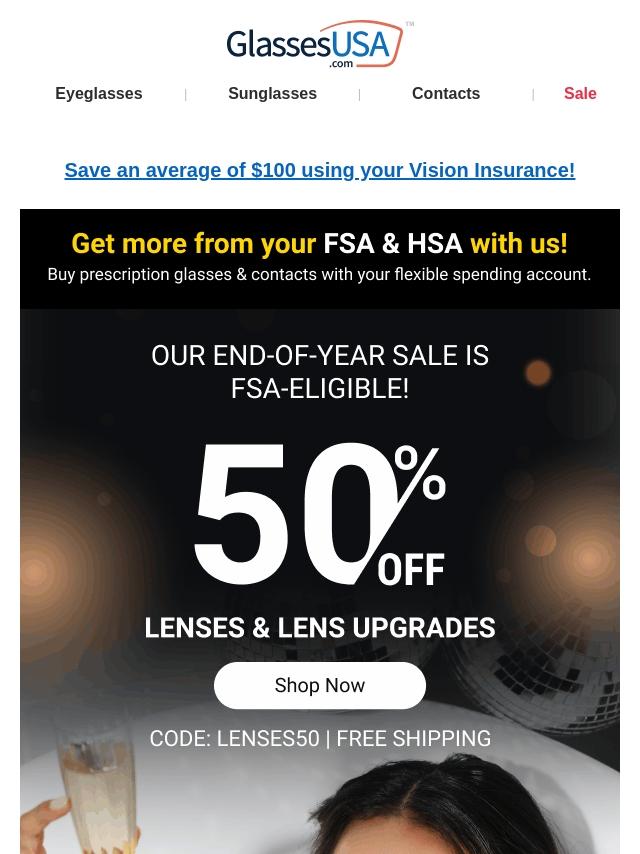The image size is (640, 854).
Task: Click the End-of-Year Sale FSA-eligible heading
Action: coord(320,372)
